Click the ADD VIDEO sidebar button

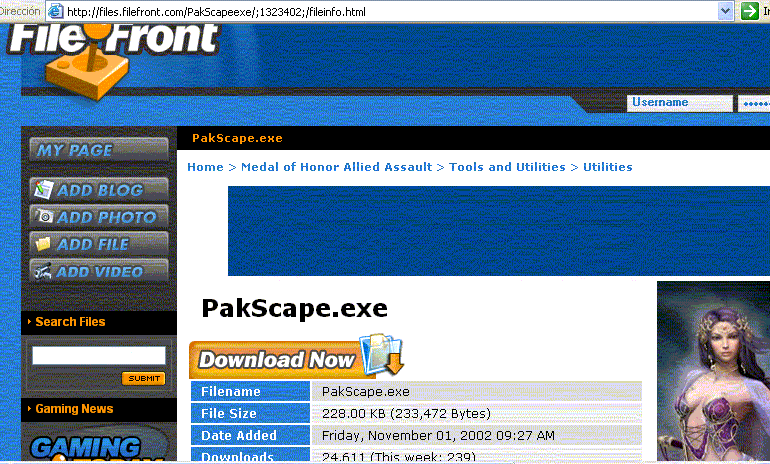pos(99,271)
